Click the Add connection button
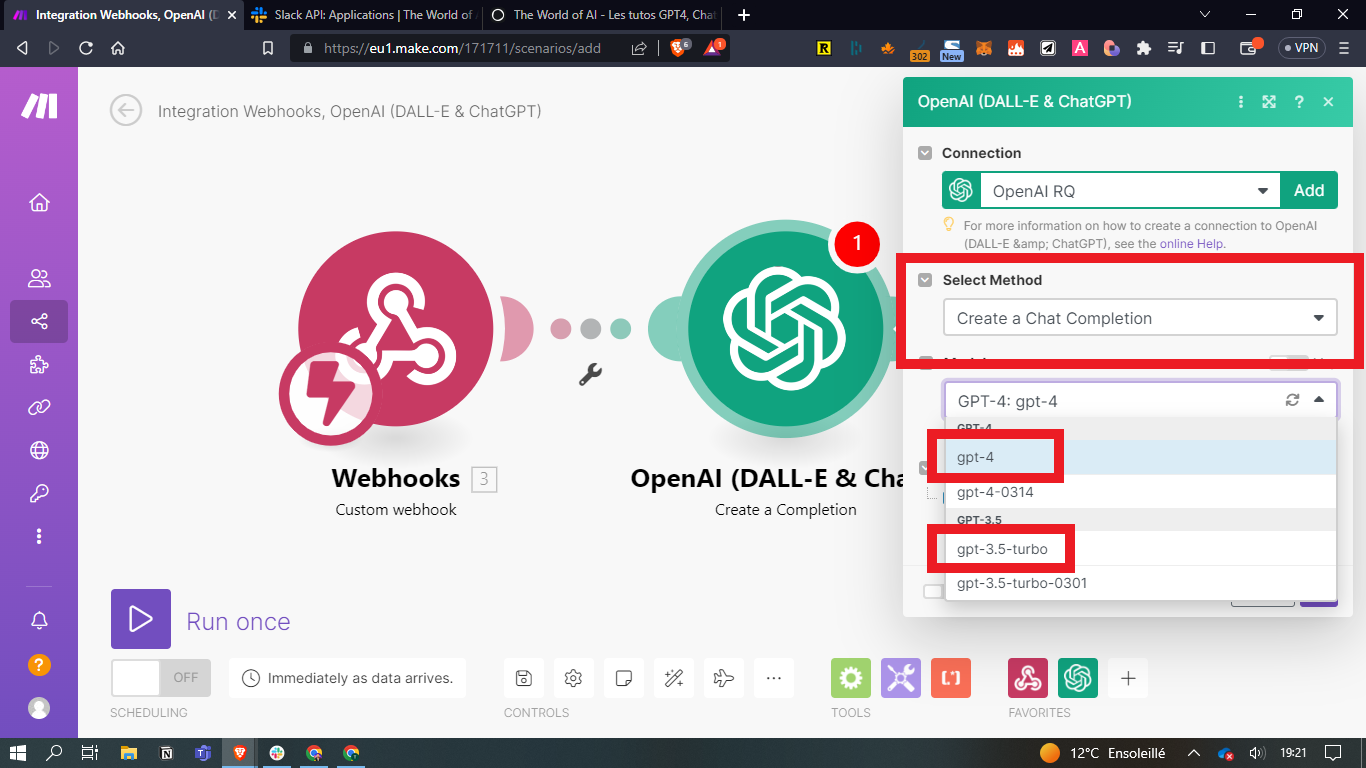1366x768 pixels. (1309, 190)
